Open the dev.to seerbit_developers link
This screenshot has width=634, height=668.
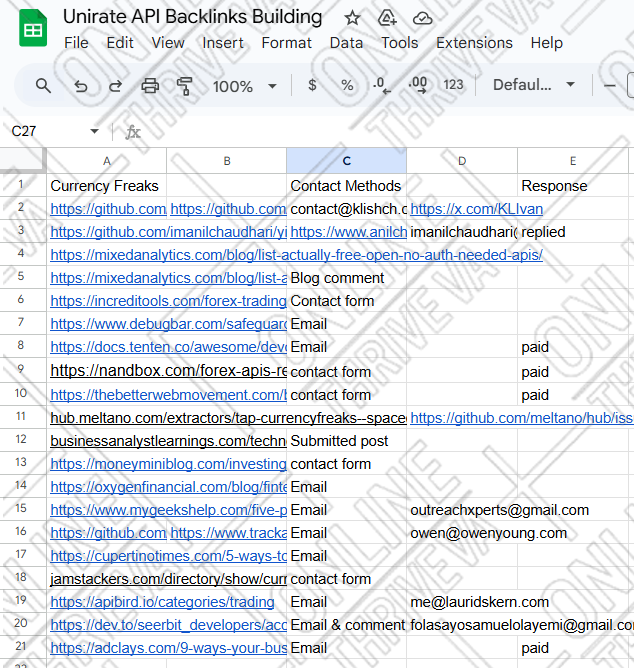pyautogui.click(x=168, y=625)
